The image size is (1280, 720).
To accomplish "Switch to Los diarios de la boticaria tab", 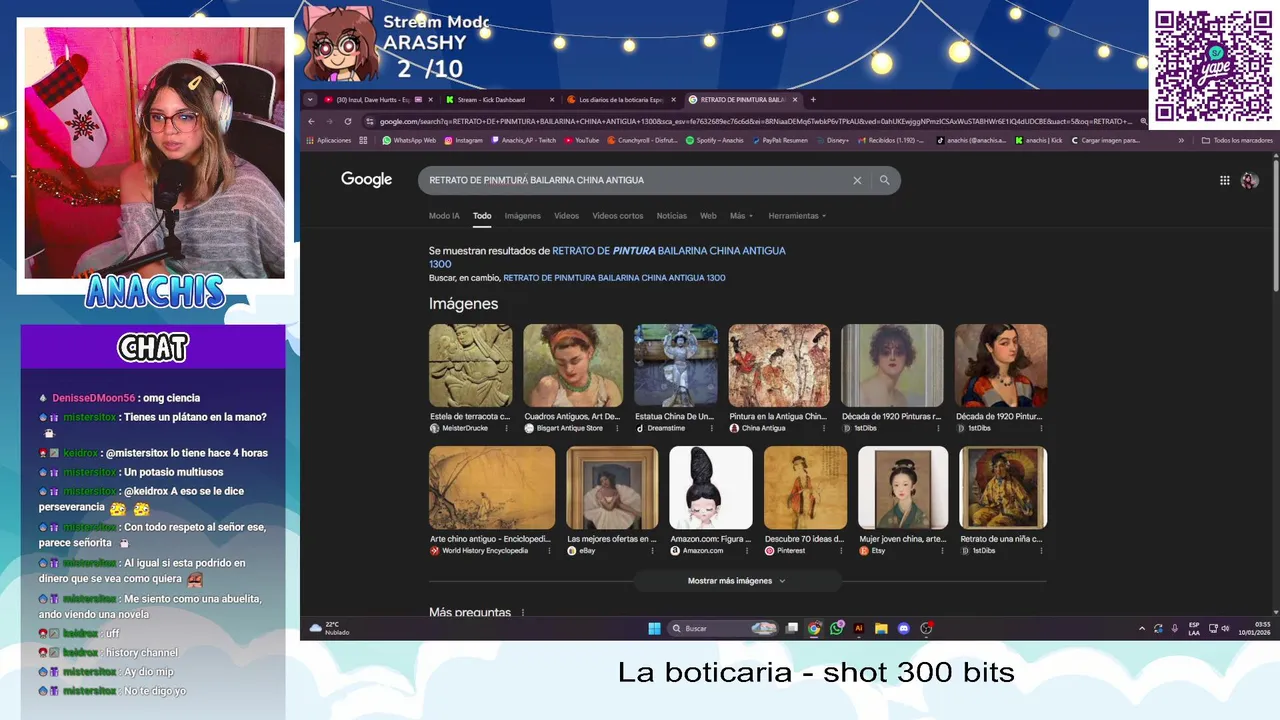I will click(x=621, y=100).
